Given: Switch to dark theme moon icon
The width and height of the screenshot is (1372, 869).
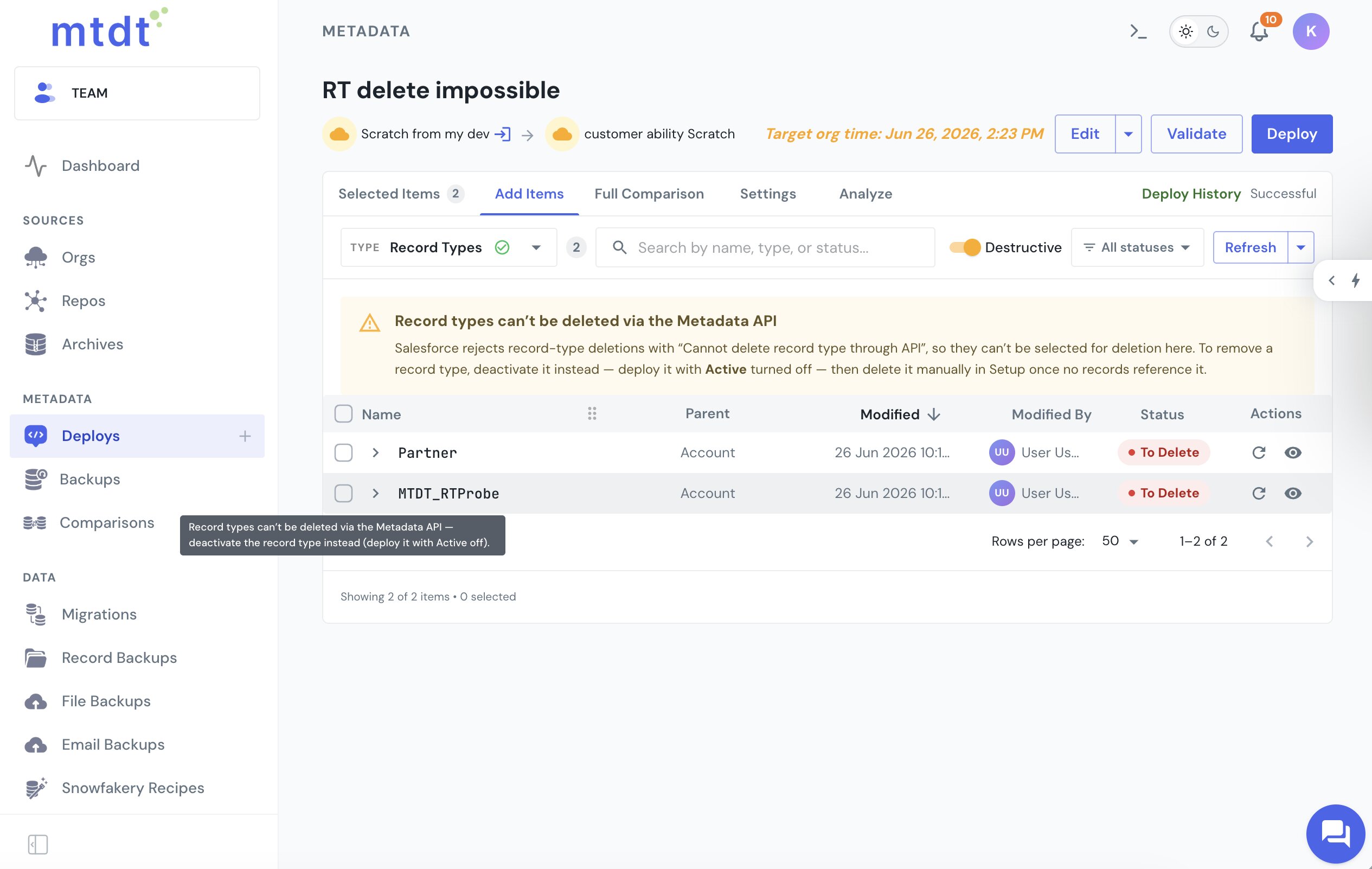Looking at the screenshot, I should [x=1213, y=31].
